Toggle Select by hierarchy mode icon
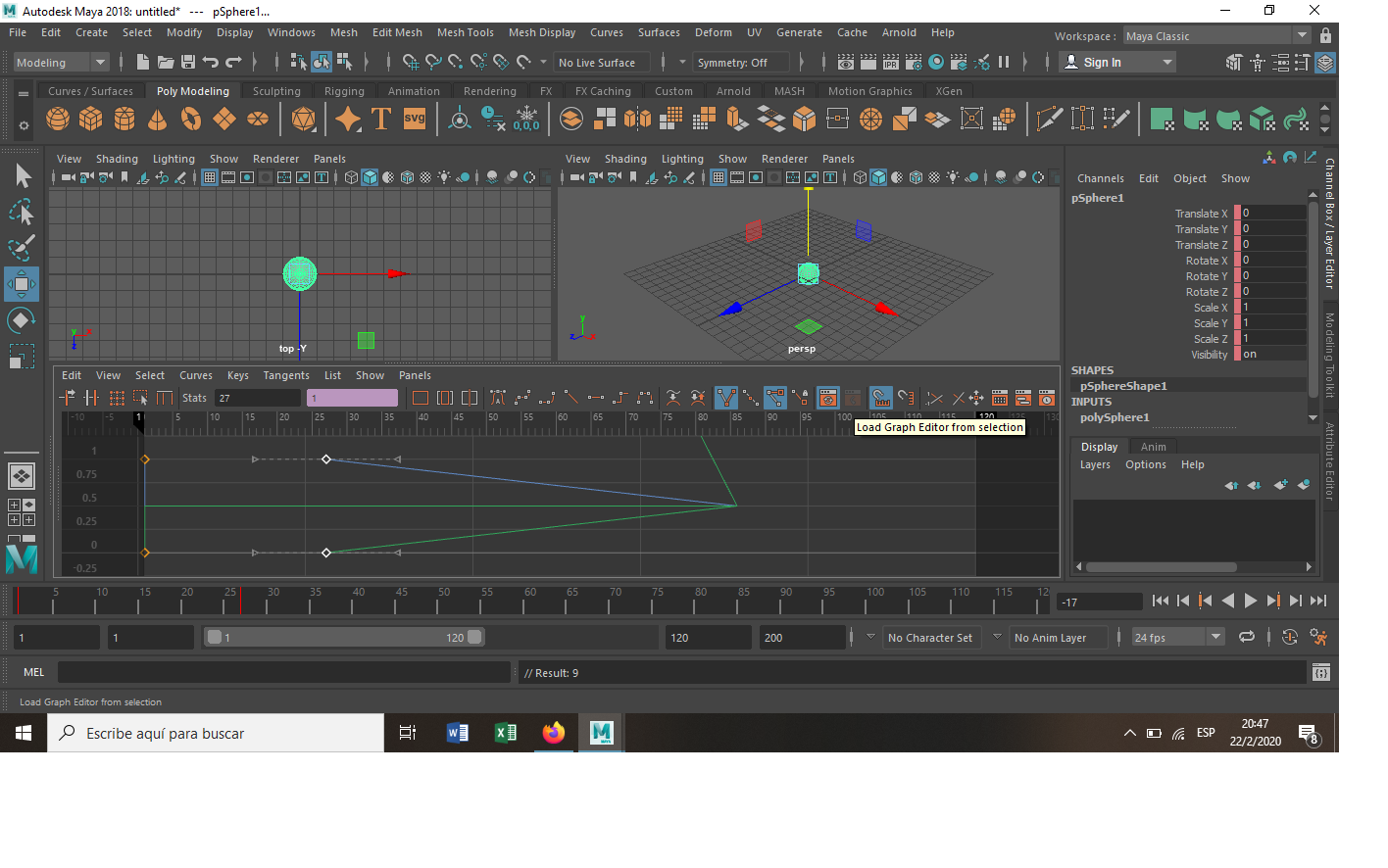This screenshot has width=1388, height=868. (299, 63)
